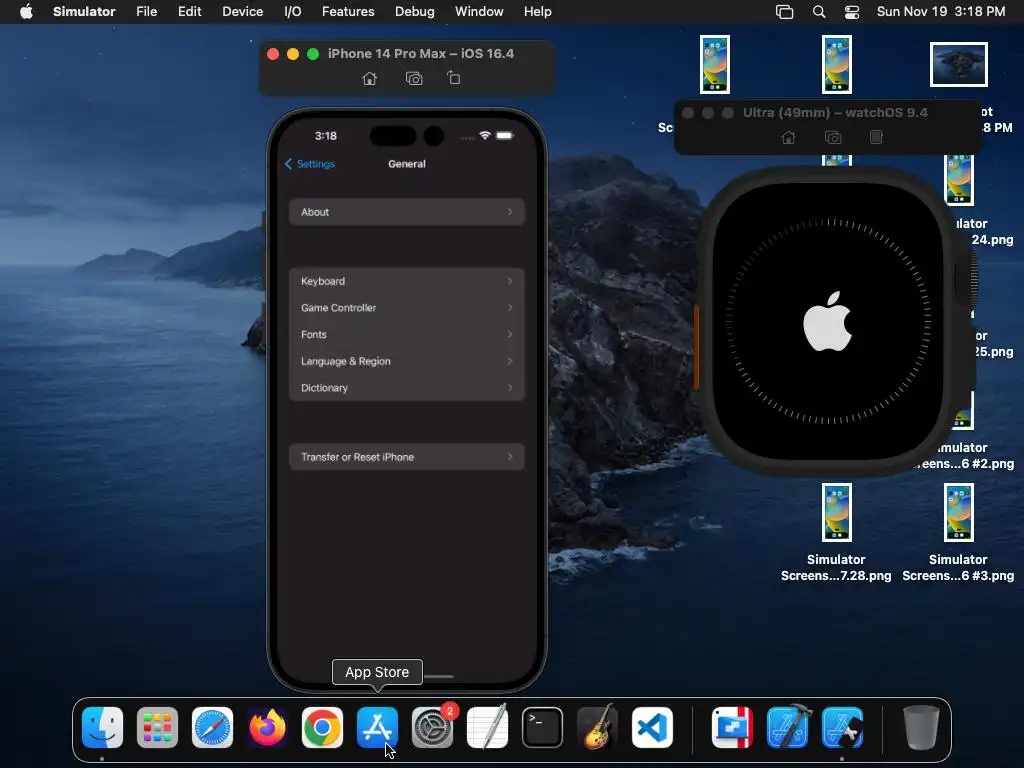
Task: Open the Debug menu
Action: pos(415,12)
